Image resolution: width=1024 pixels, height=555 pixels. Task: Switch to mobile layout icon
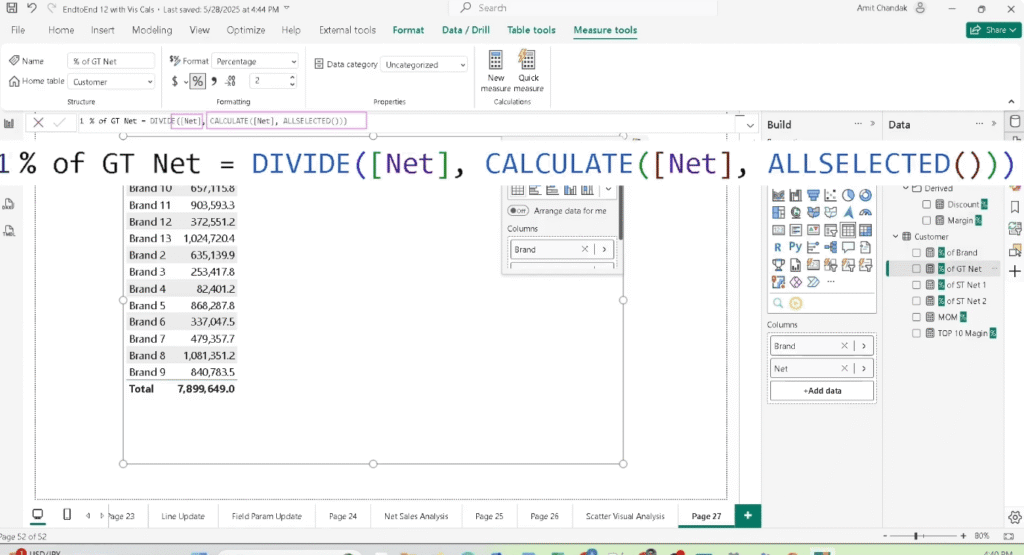tap(67, 515)
